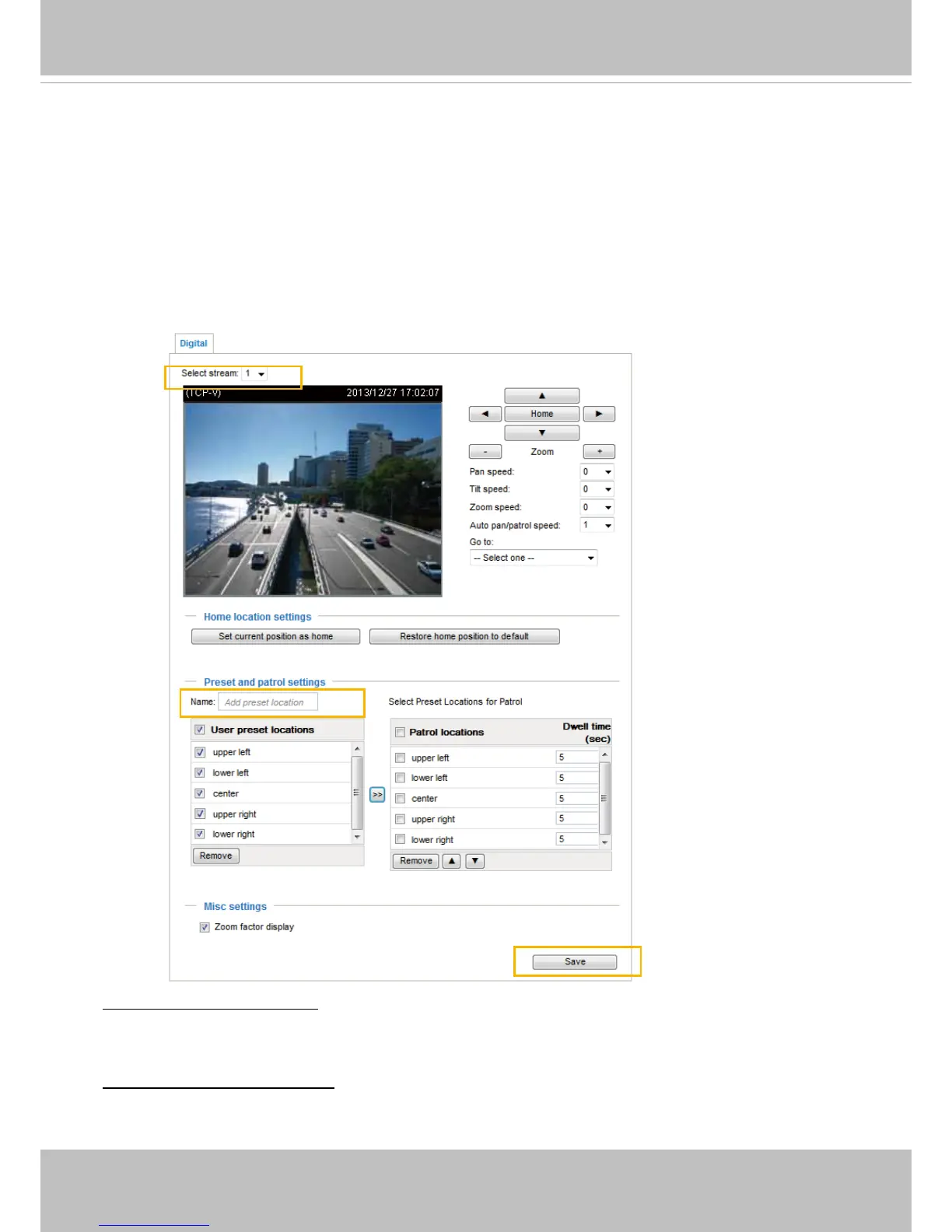Viewport: 952px width, 1232px height.
Task: Click the Save button
Action: [x=574, y=962]
